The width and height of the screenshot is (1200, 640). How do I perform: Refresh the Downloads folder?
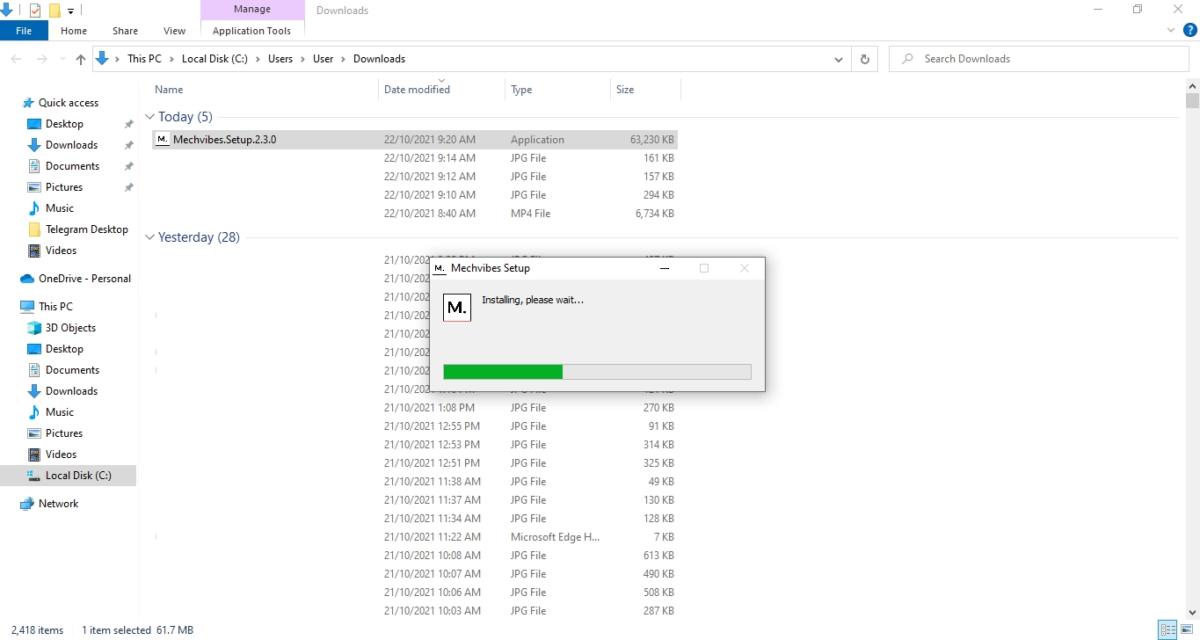point(865,59)
